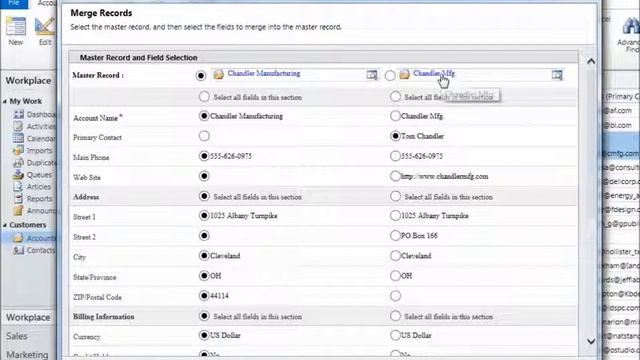Choose right-side Currency US Dollar option
Viewport: 640px width, 360px height.
pos(395,335)
